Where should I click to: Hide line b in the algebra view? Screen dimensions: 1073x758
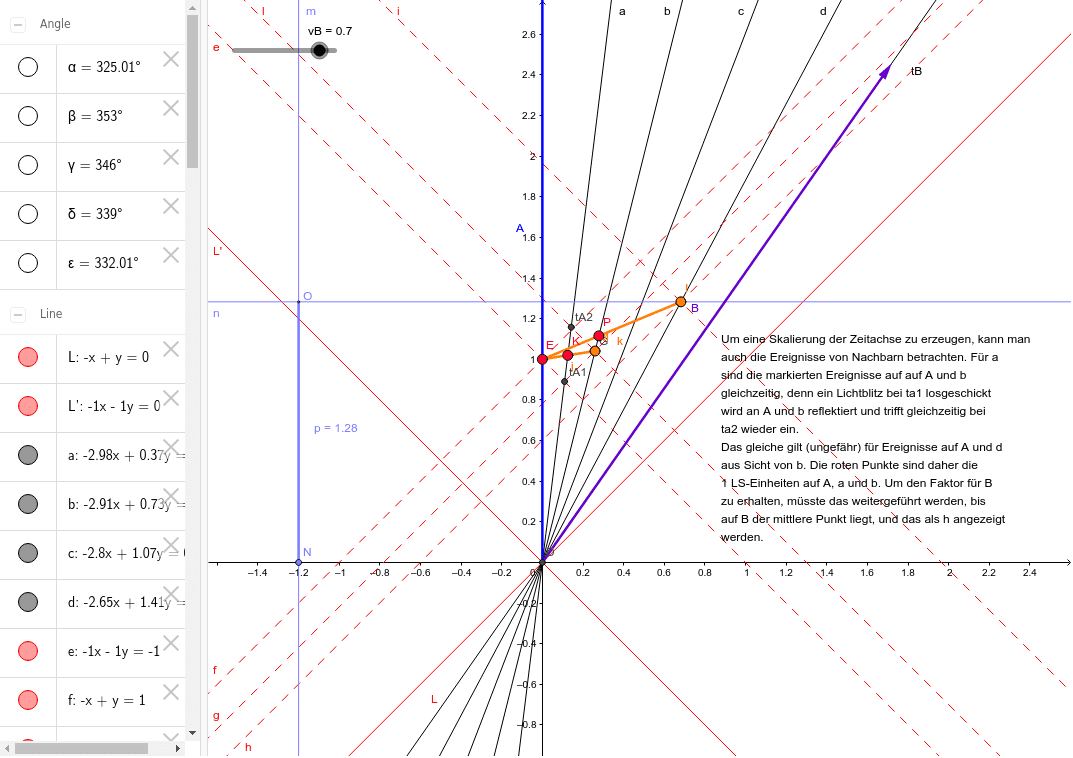point(28,504)
